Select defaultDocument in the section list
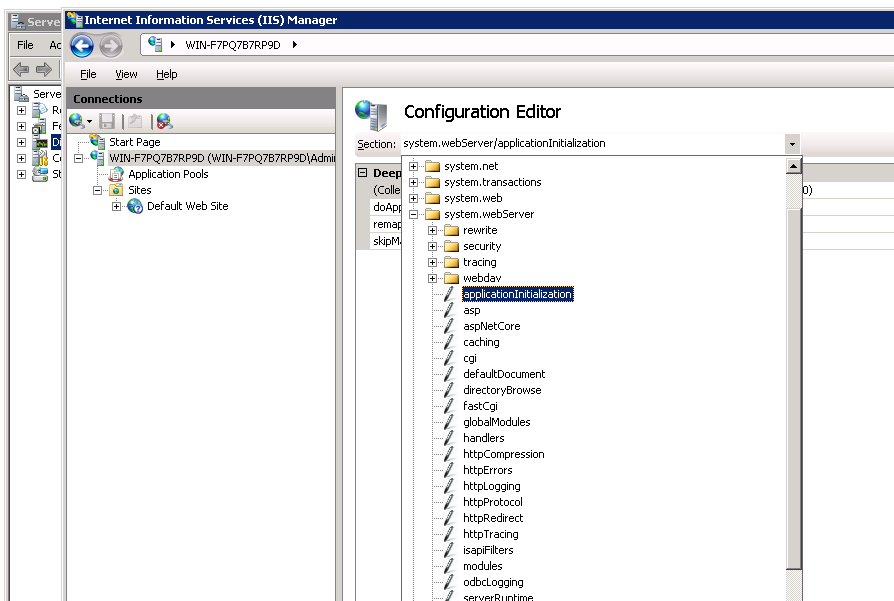The width and height of the screenshot is (894, 601). pyautogui.click(x=503, y=373)
